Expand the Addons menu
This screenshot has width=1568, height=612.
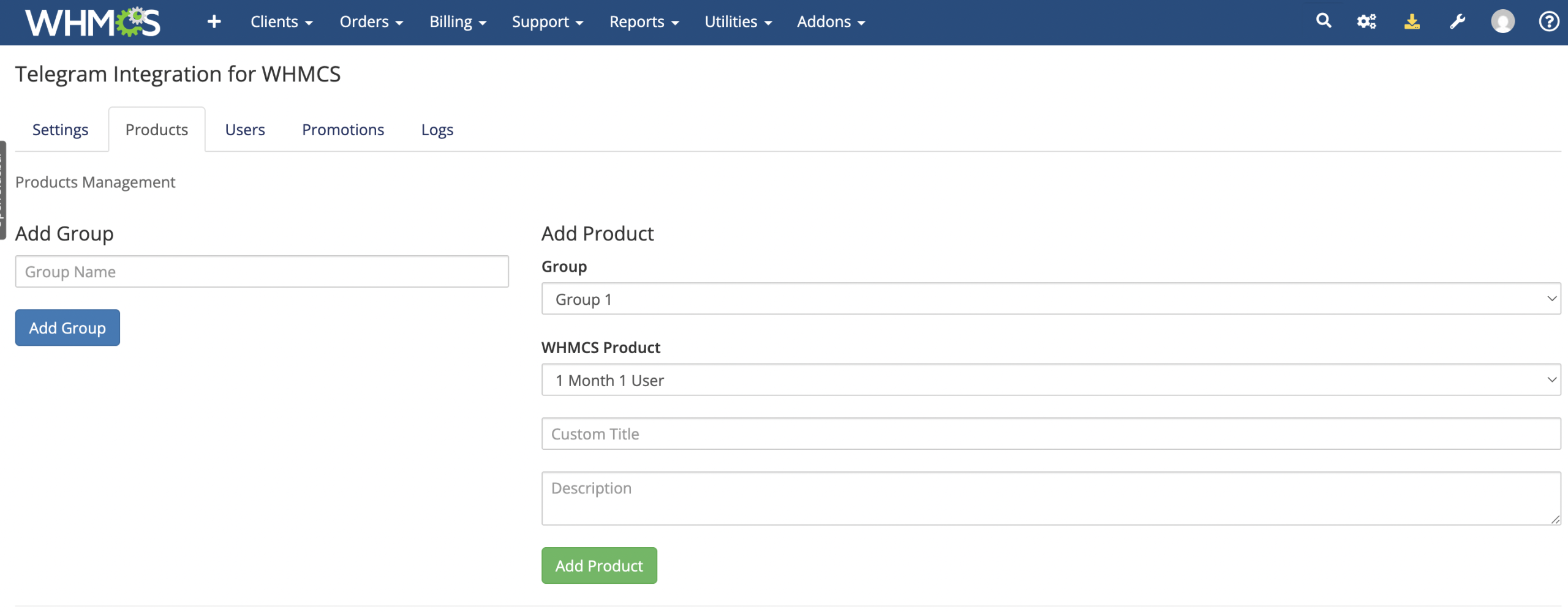pos(831,22)
